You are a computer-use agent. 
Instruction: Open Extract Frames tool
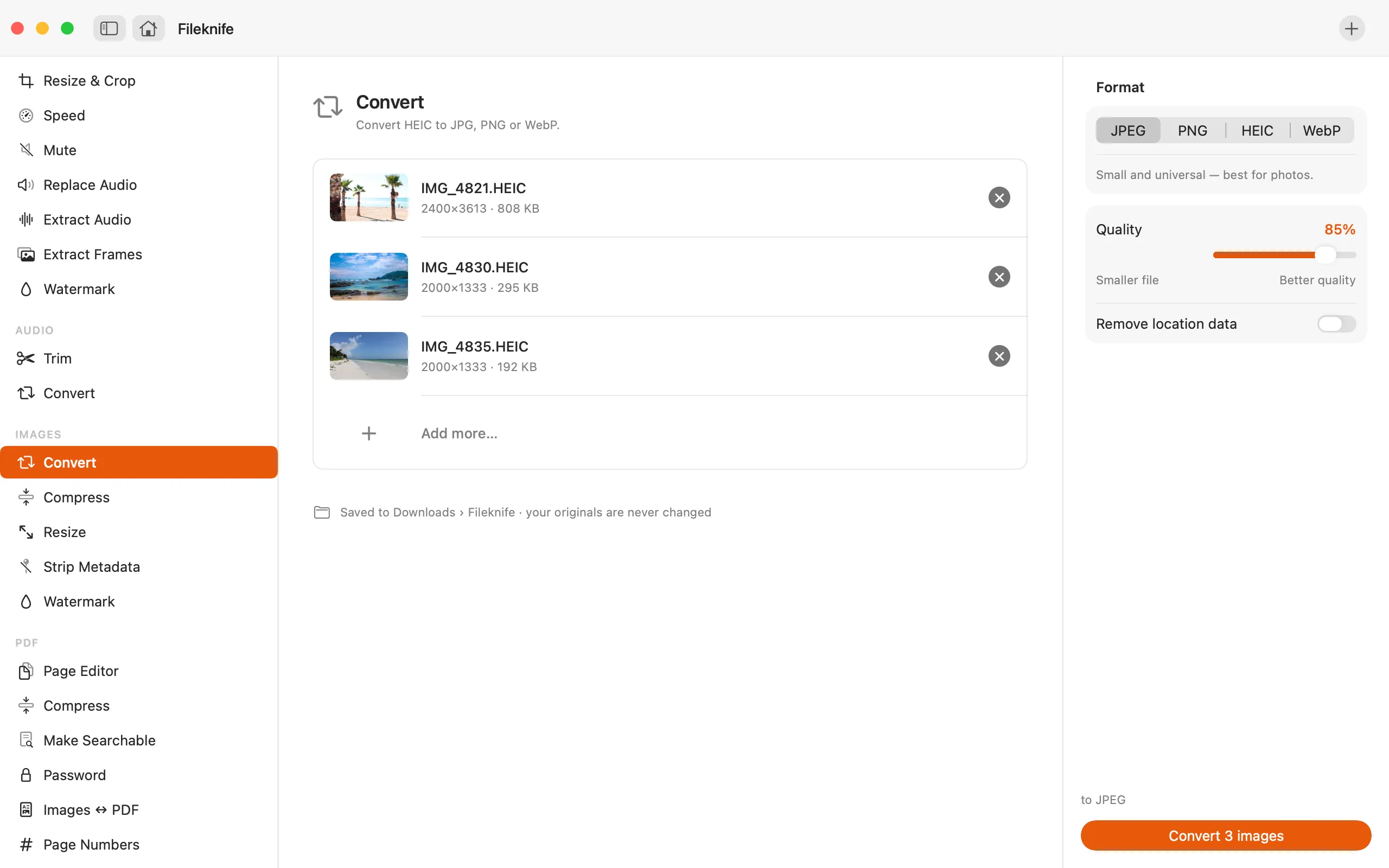click(139, 254)
